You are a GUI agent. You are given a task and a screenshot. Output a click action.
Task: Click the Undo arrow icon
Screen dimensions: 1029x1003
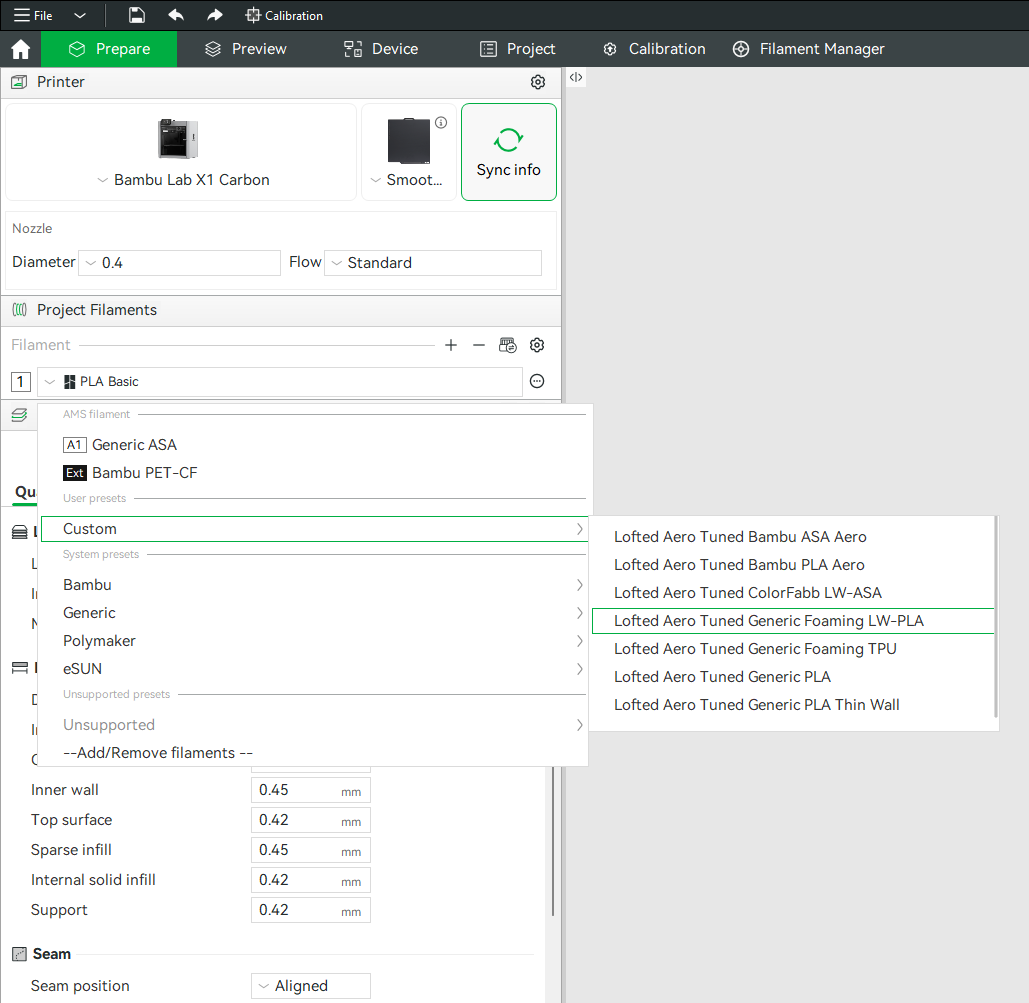click(176, 15)
